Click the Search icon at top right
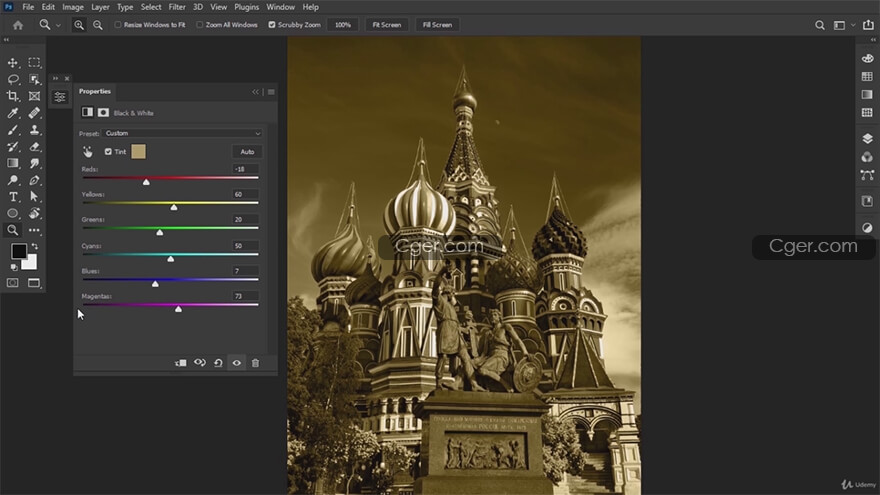Screen dimensions: 880x495 pyautogui.click(x=820, y=25)
